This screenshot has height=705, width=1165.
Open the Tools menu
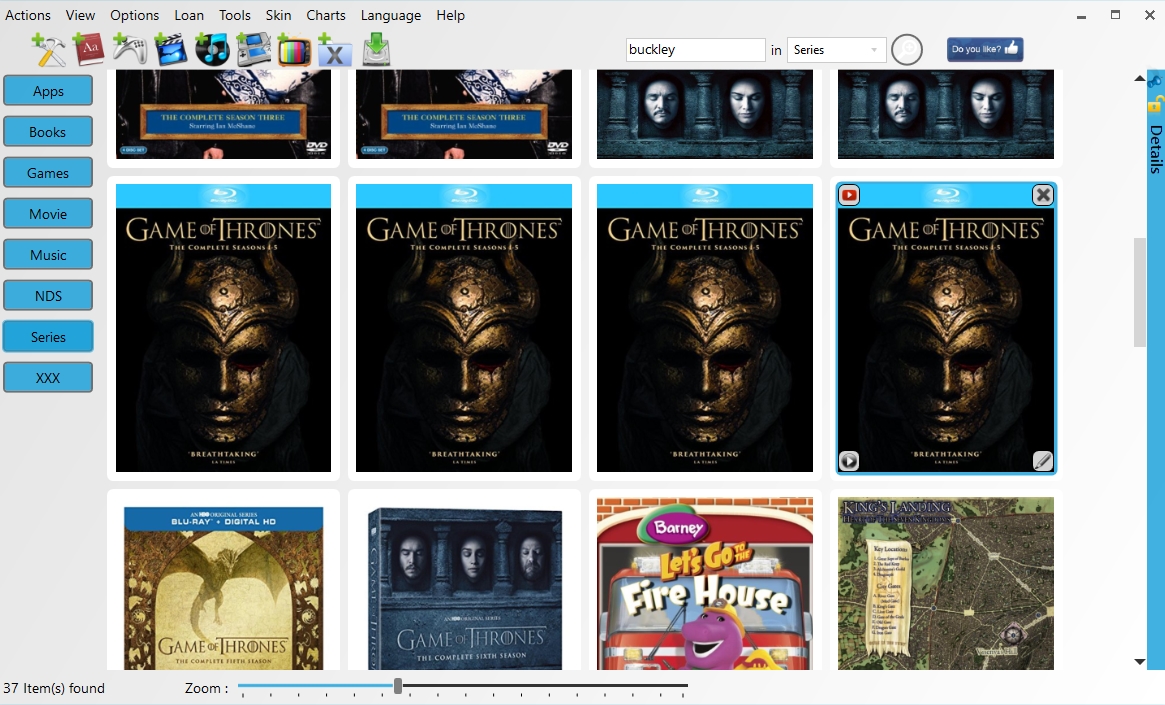tap(235, 15)
